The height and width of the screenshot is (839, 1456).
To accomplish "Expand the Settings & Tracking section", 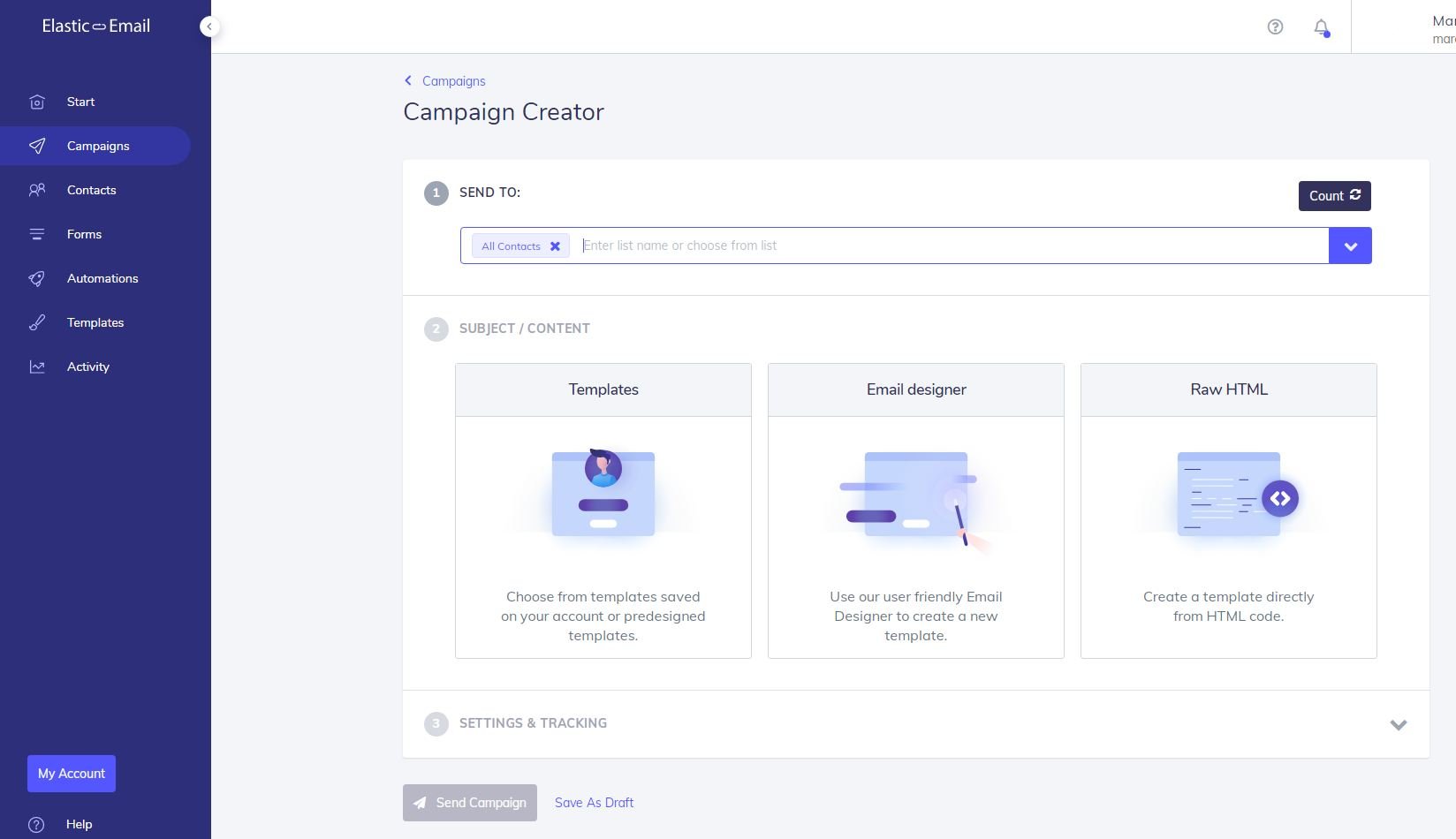I will [1398, 724].
